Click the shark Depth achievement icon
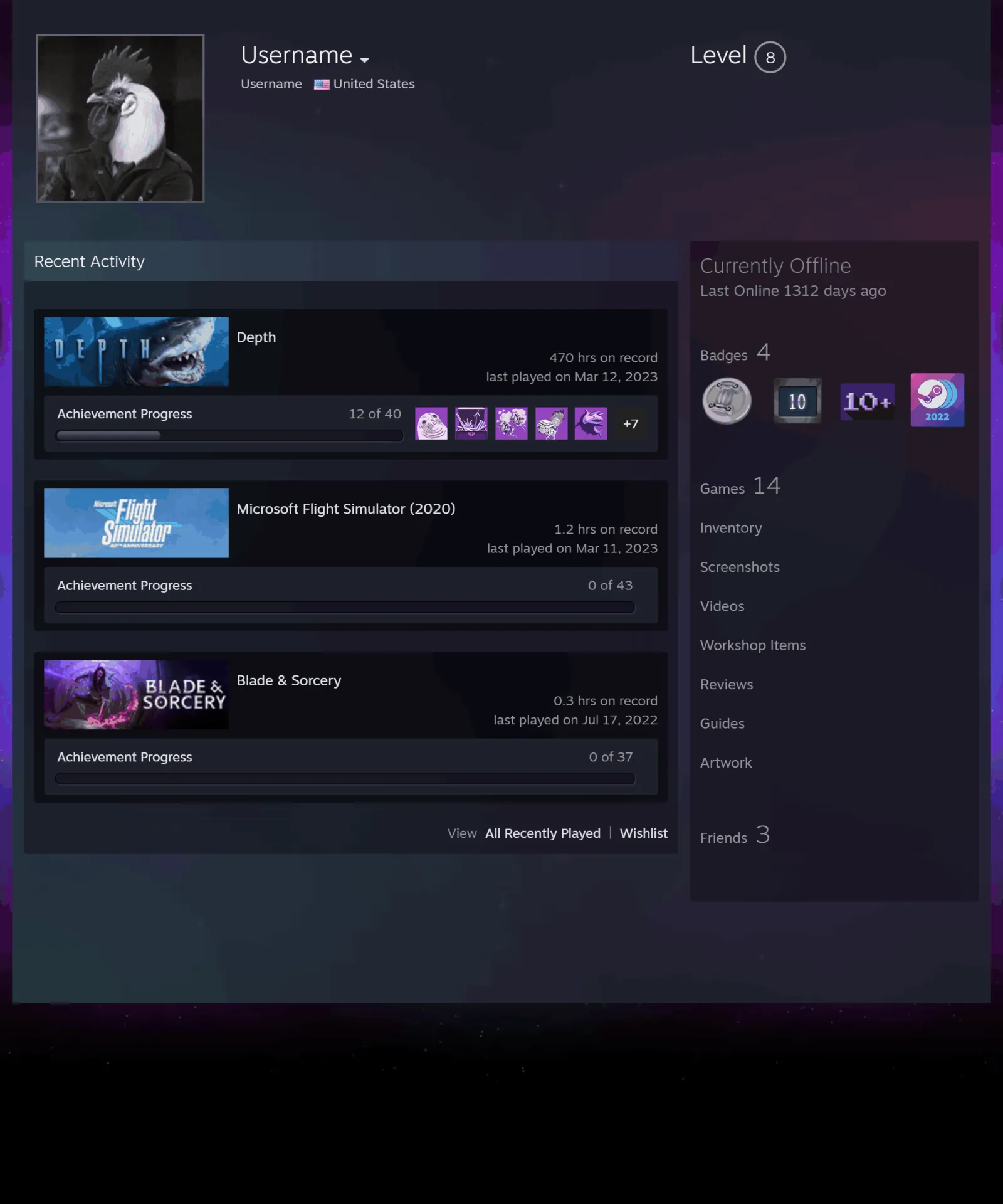This screenshot has width=1003, height=1204. click(591, 423)
